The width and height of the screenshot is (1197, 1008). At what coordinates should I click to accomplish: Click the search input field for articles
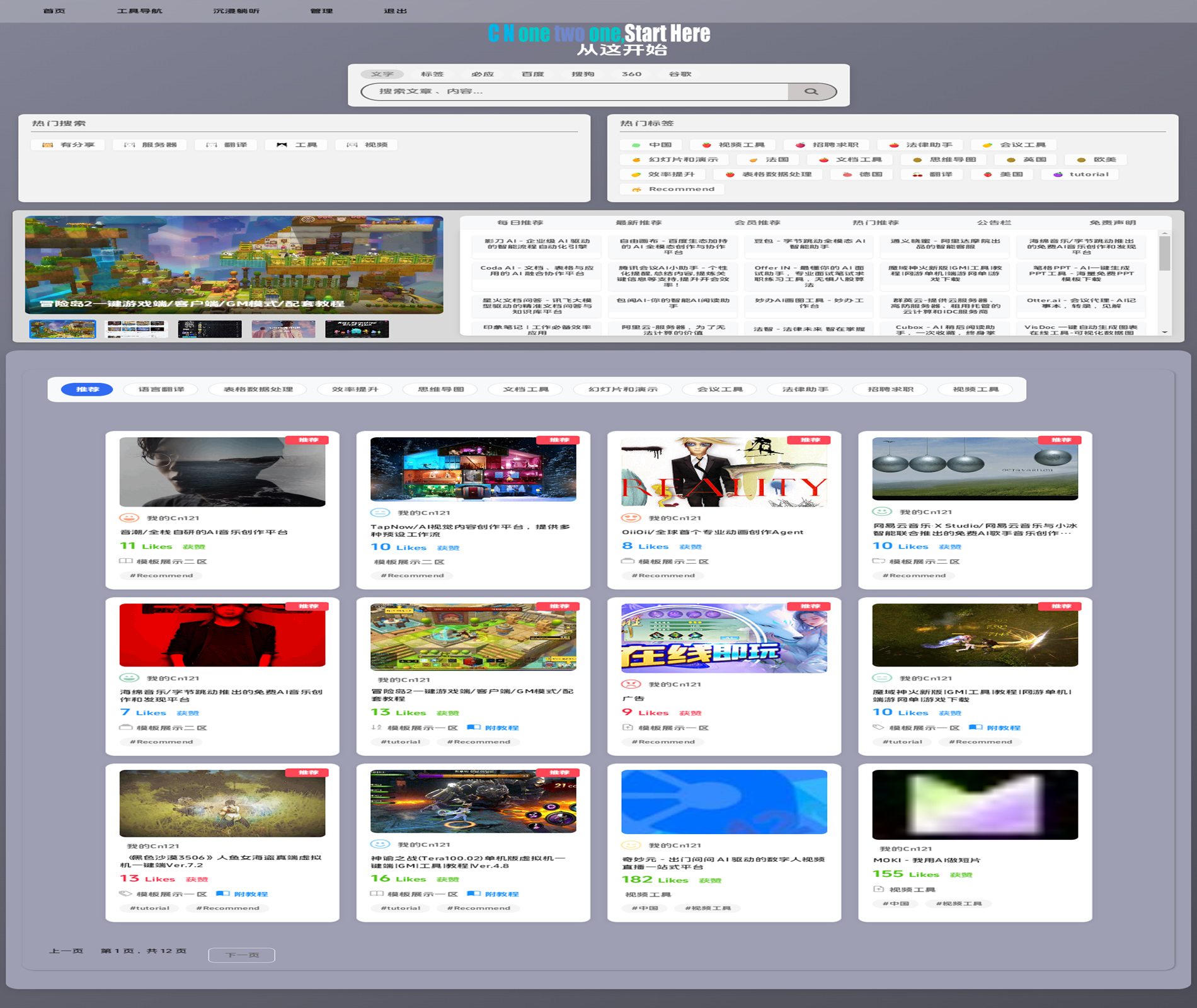tap(573, 92)
